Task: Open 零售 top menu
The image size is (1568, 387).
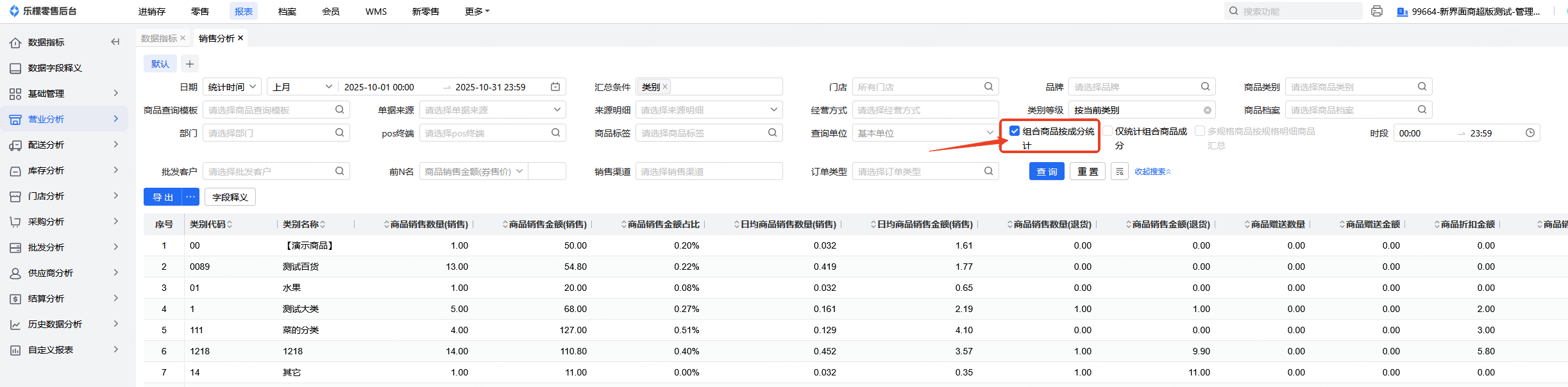Action: click(200, 12)
